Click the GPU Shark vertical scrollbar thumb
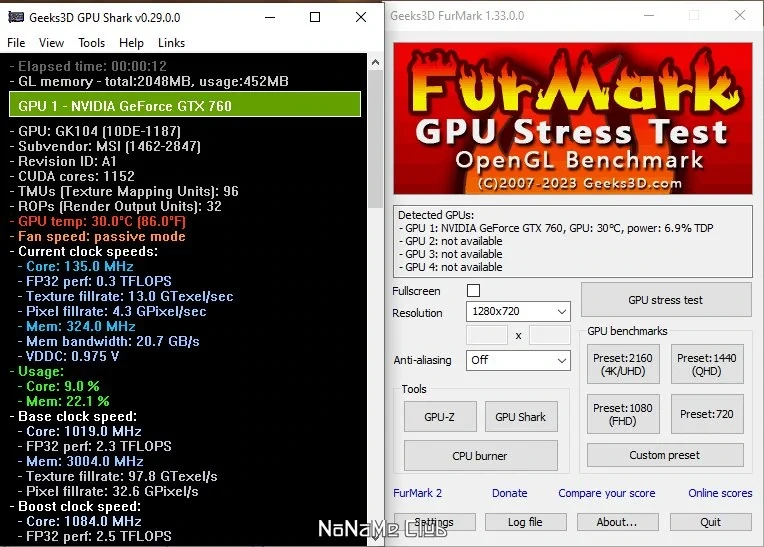 [375, 139]
